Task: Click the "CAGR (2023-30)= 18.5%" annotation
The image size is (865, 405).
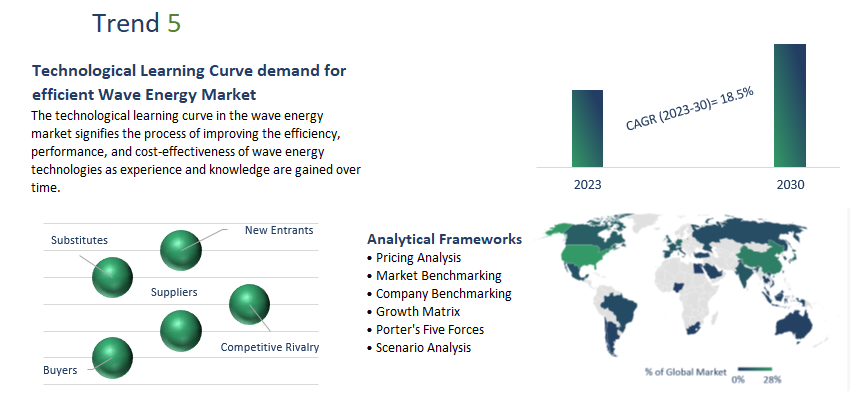Action: click(x=690, y=109)
